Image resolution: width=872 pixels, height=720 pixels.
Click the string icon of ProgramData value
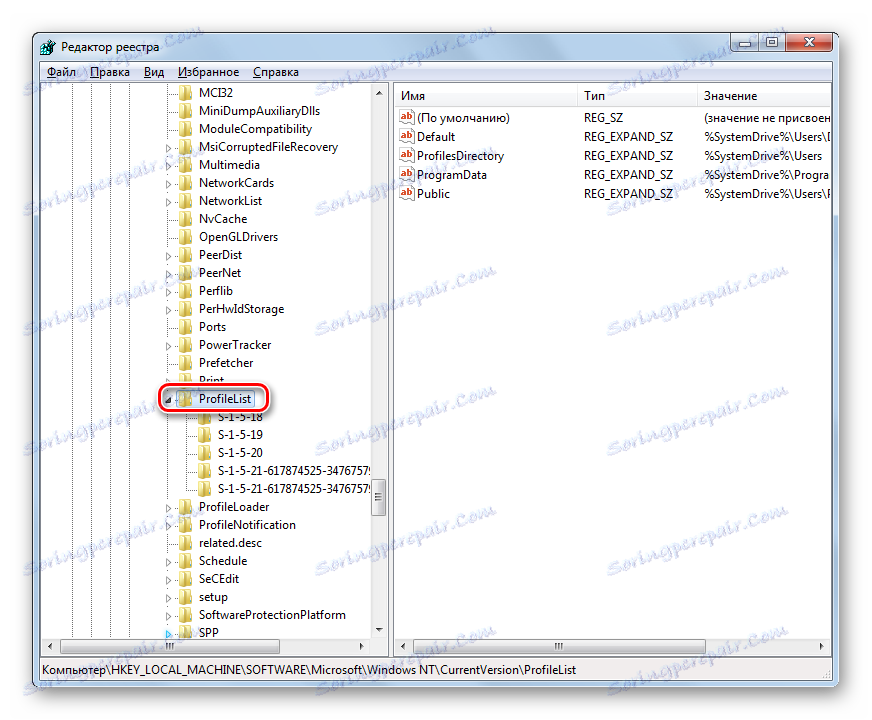click(x=407, y=175)
